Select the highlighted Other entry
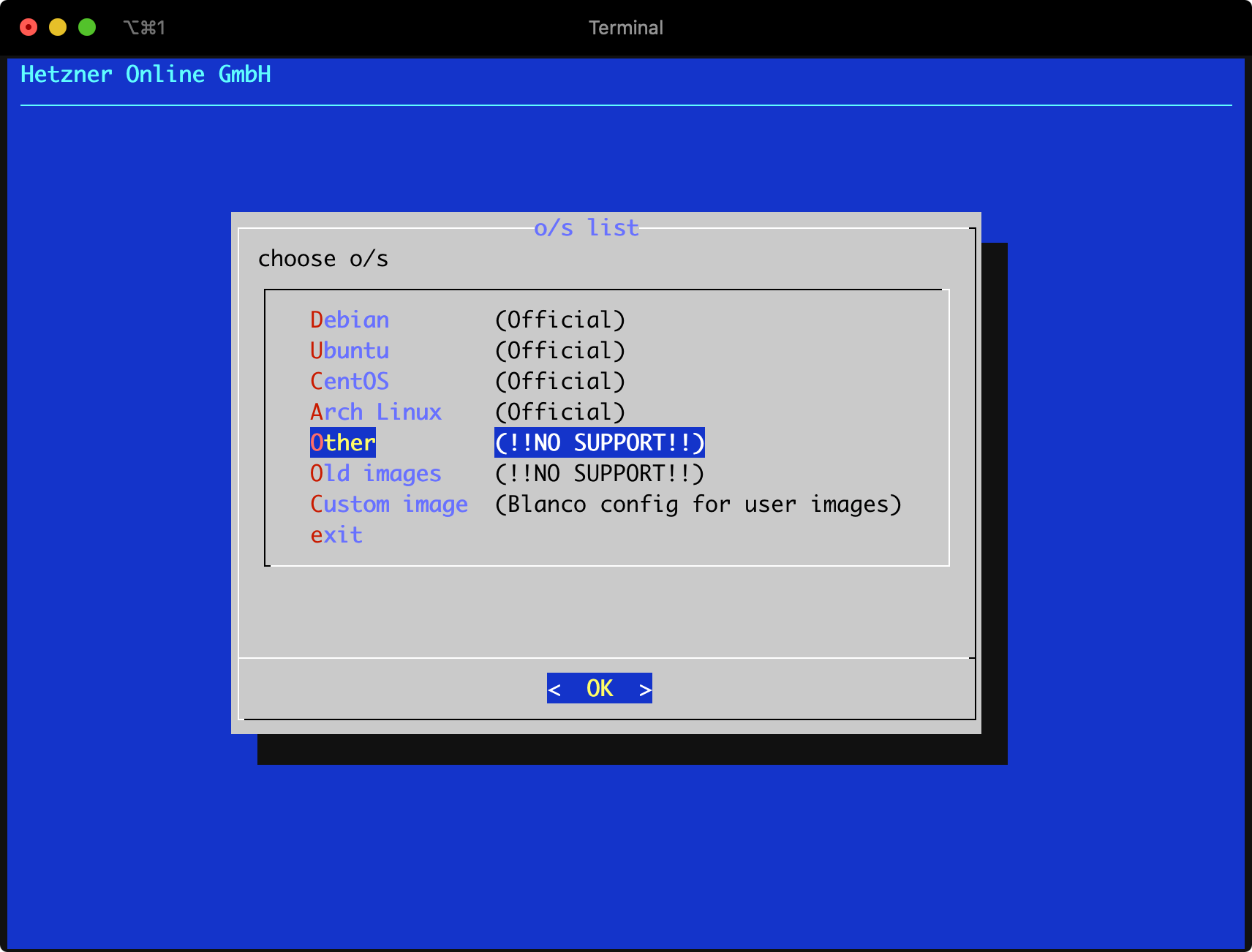The width and height of the screenshot is (1252, 952). click(343, 442)
